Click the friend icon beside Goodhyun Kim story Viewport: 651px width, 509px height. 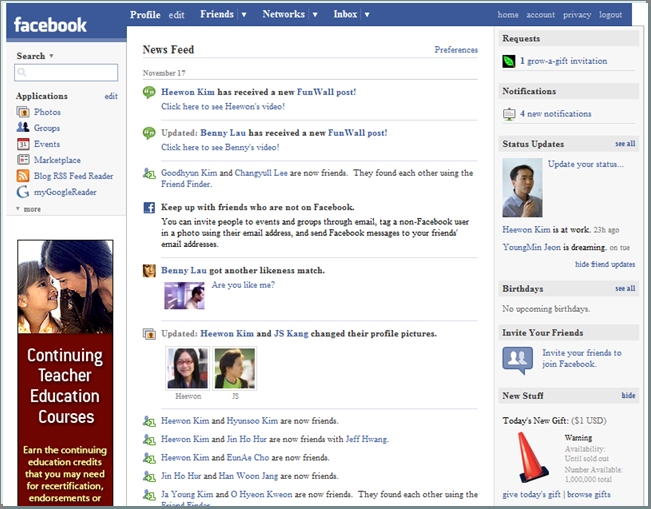coord(149,174)
